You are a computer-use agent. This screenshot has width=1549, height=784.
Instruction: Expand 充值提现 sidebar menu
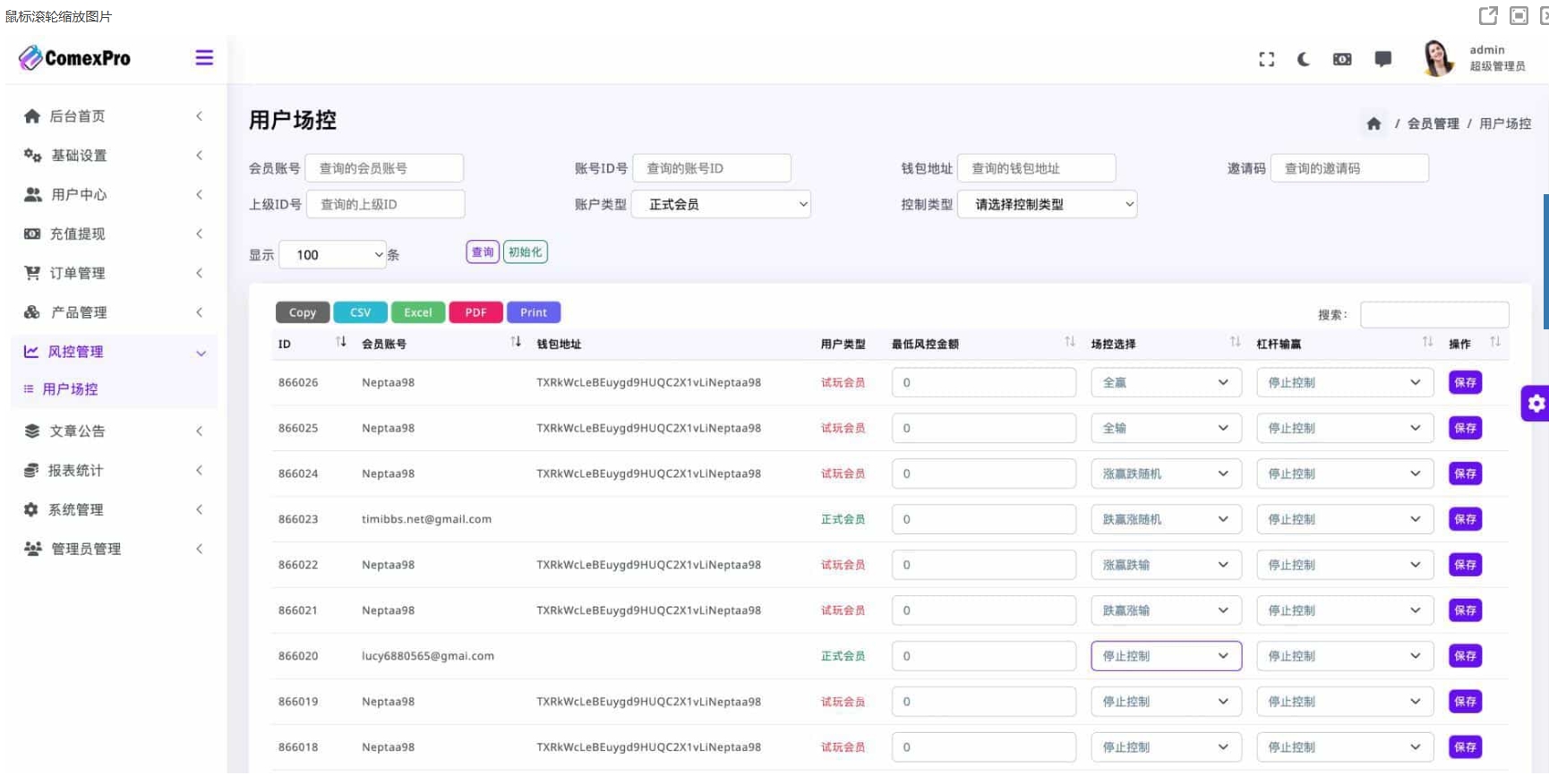click(113, 234)
